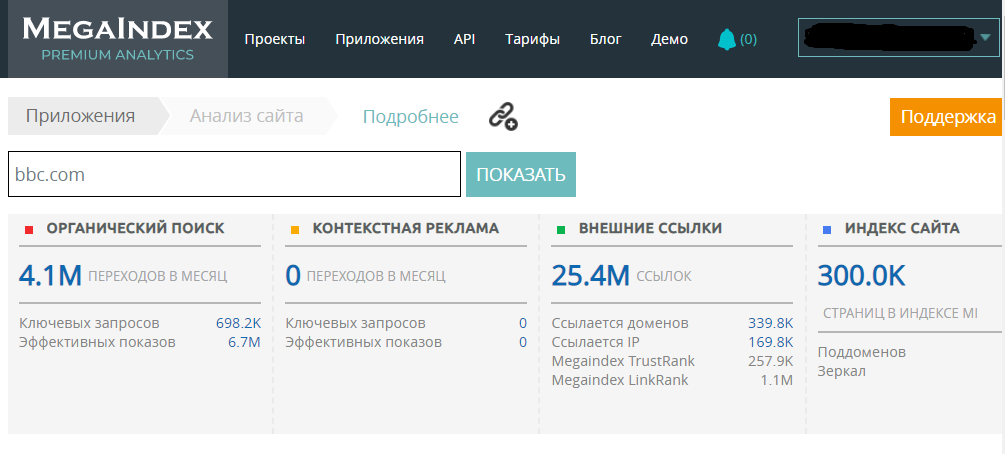Image resolution: width=1005 pixels, height=454 pixels.
Task: Open the Приложения top menu item
Action: point(379,39)
